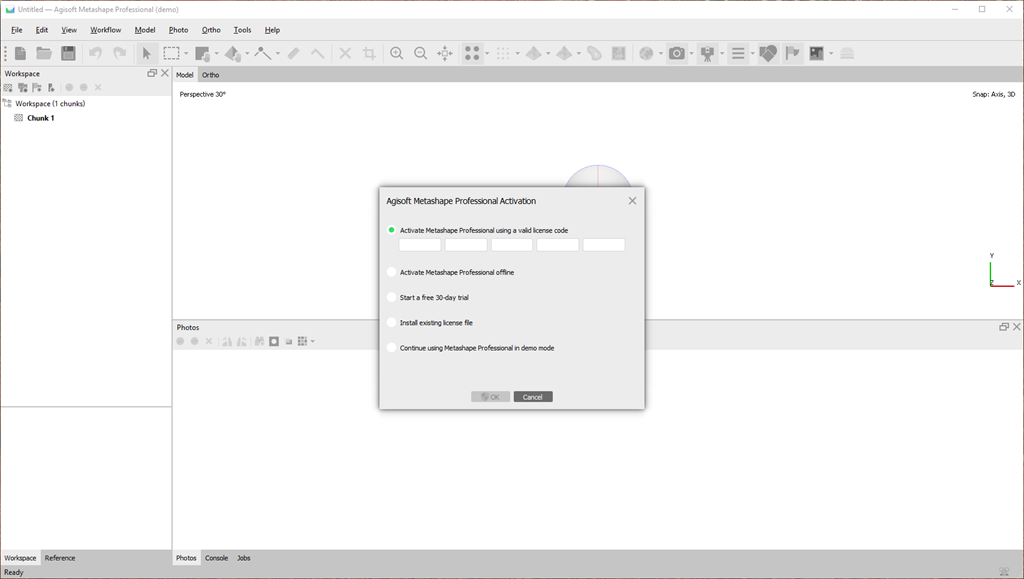Open the Workflow menu

tap(105, 30)
